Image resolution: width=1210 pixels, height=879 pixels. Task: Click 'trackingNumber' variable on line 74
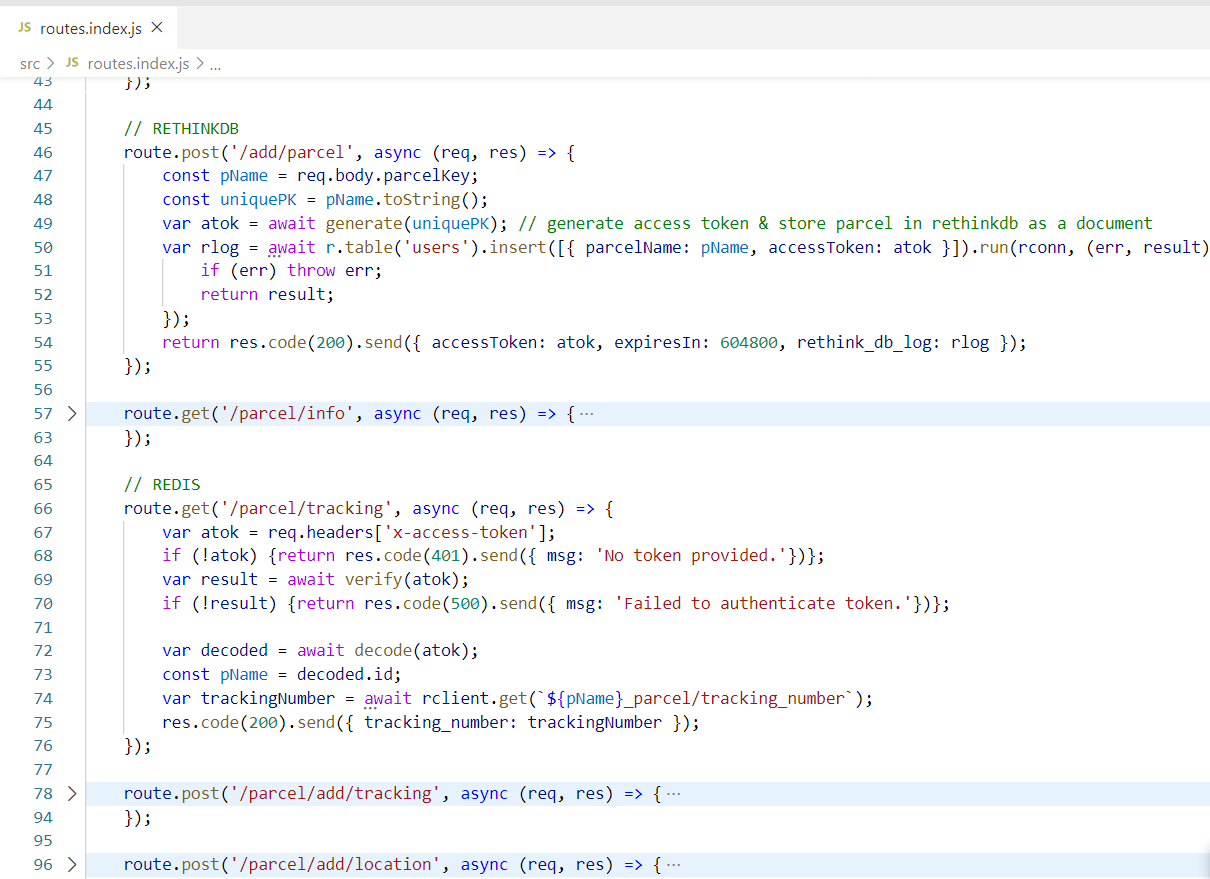267,698
